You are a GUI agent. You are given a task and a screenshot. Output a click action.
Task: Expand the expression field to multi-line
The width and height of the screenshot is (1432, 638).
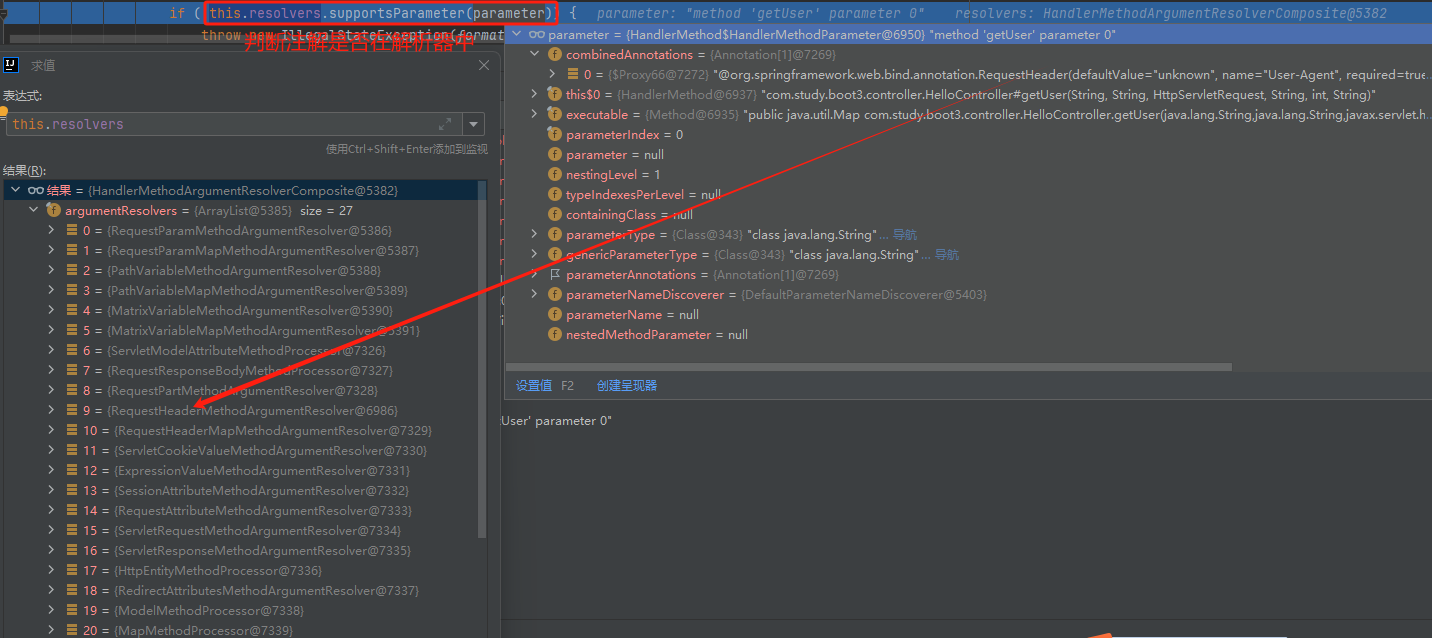445,124
